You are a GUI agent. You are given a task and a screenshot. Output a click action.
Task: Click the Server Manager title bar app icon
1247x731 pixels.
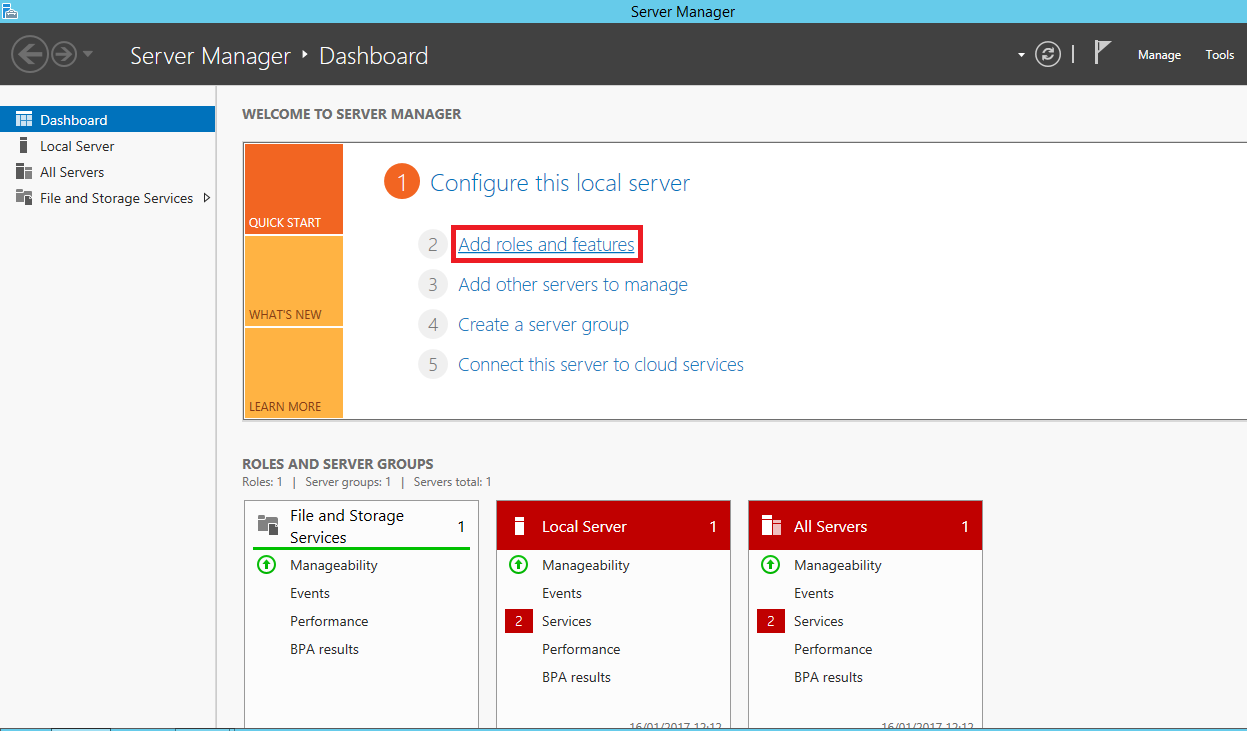(x=10, y=10)
